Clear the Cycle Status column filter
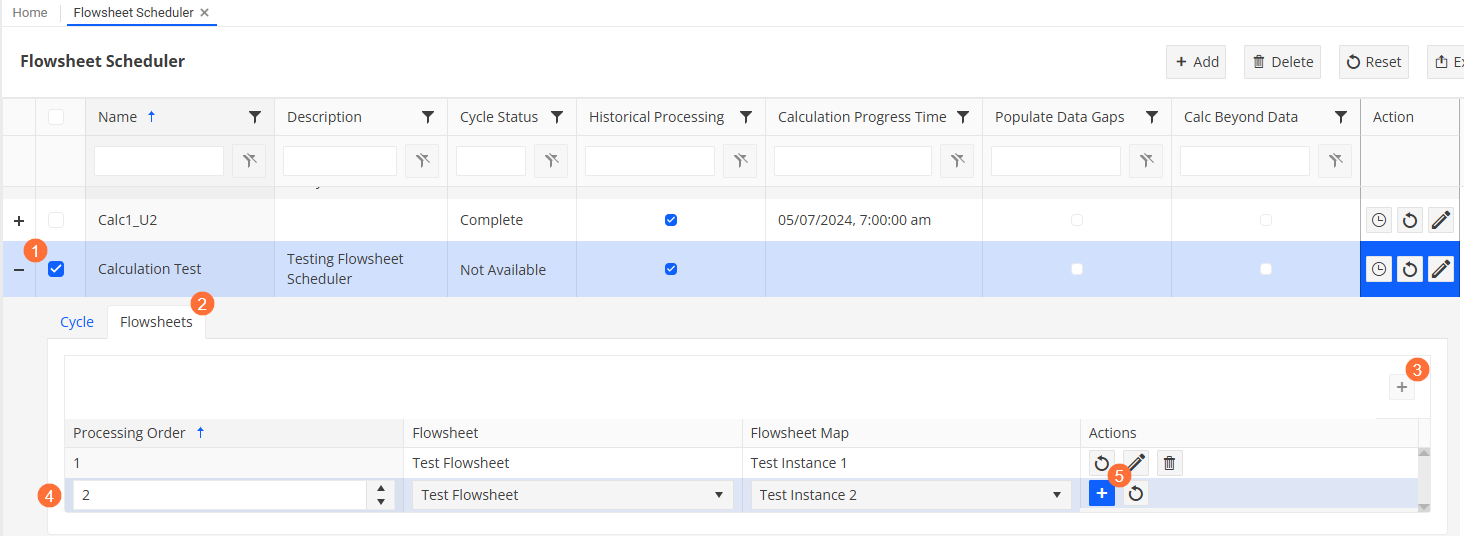 click(551, 161)
